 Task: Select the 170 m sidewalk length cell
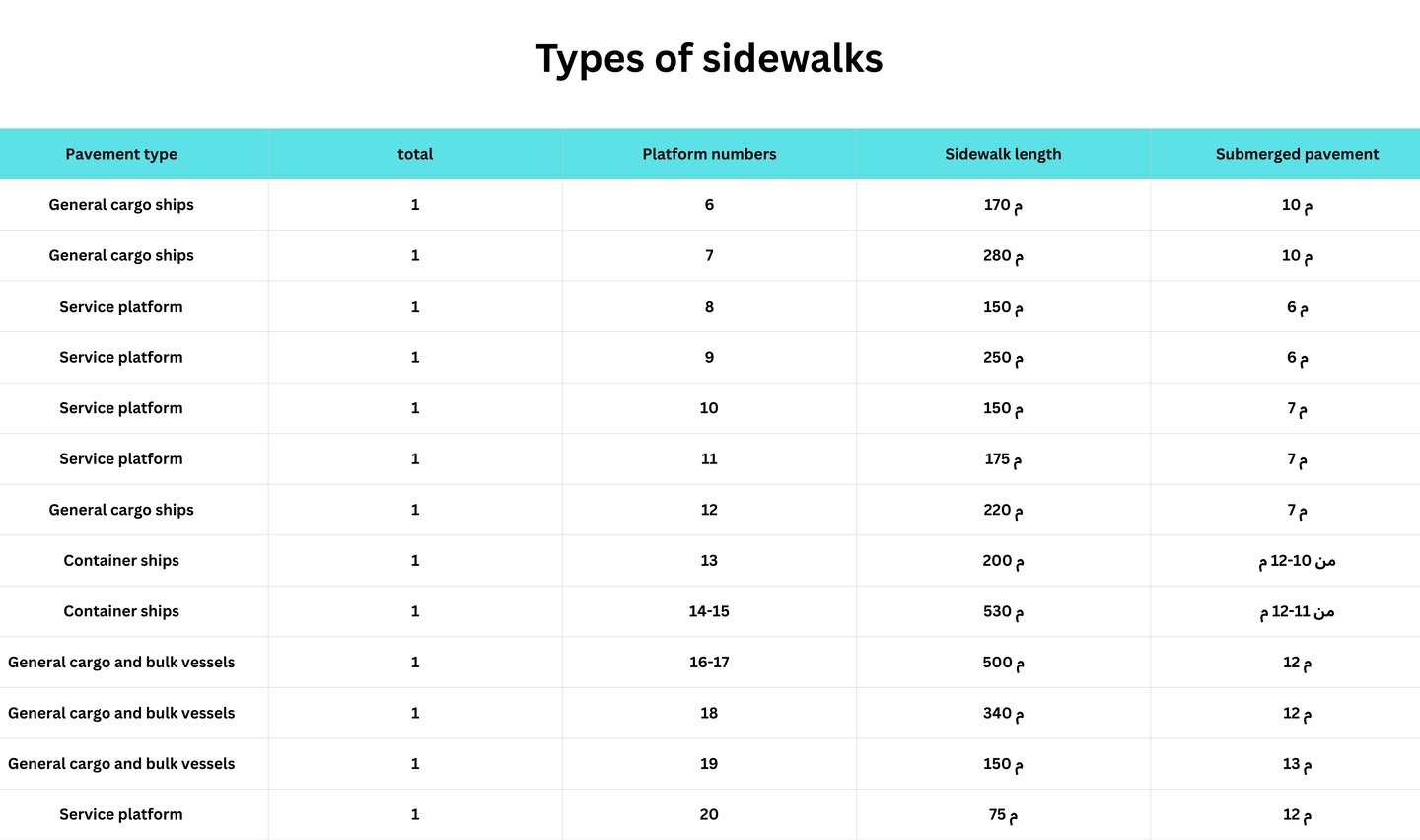tap(1003, 205)
